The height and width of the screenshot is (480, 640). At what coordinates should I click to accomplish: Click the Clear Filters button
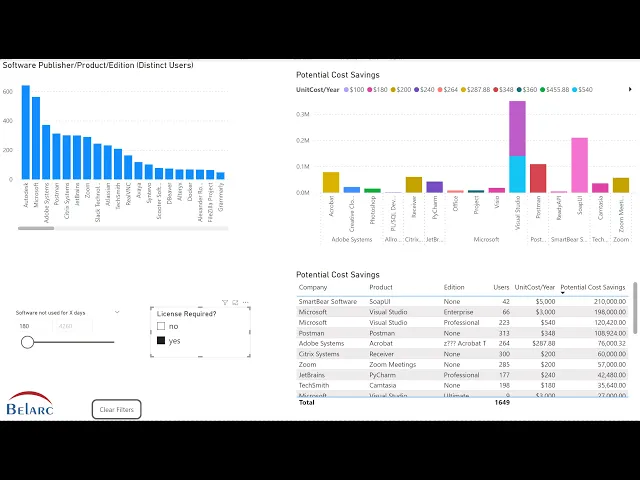[x=117, y=409]
